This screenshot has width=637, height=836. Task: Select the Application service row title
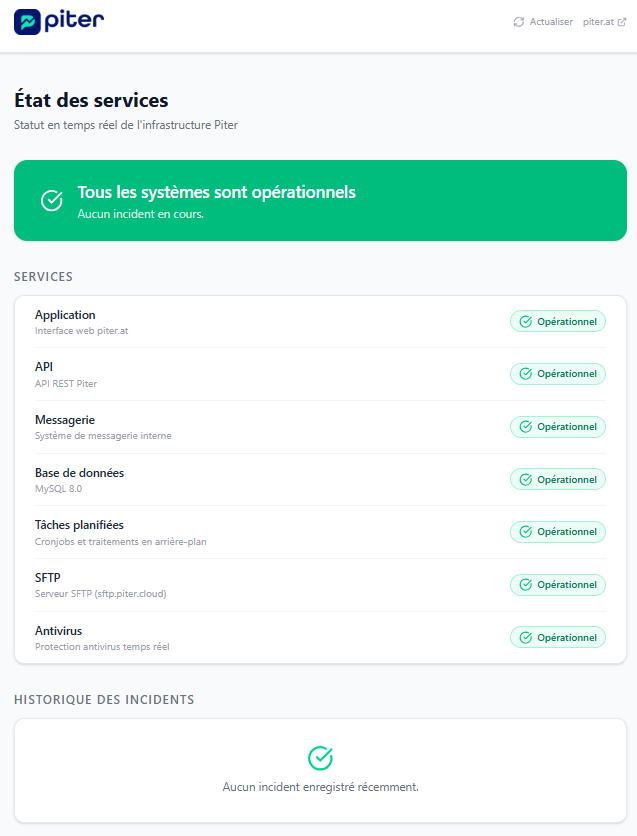click(65, 315)
